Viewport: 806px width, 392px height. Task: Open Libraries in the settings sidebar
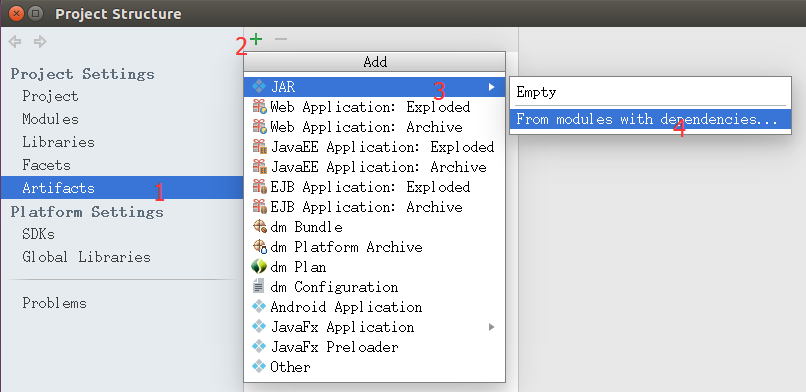pos(122,142)
